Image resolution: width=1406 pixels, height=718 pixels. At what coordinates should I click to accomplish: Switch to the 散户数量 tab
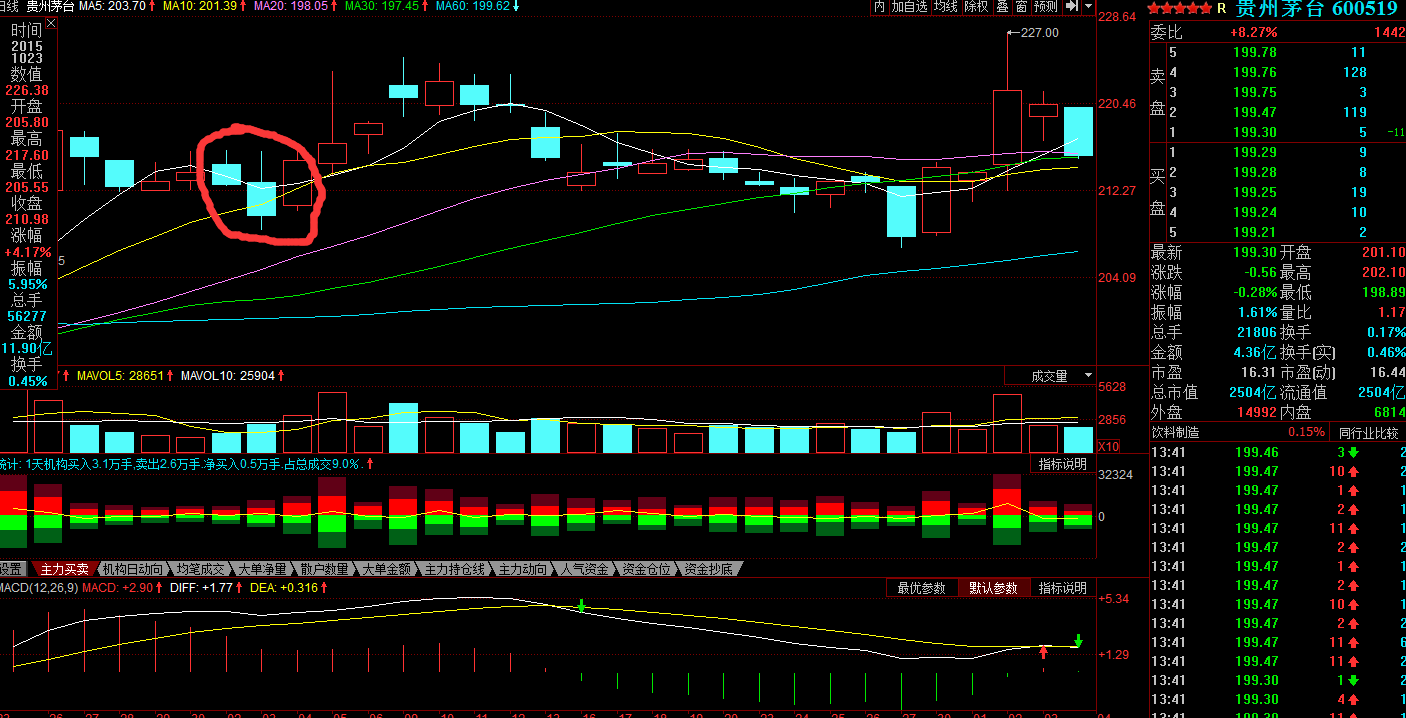[324, 569]
